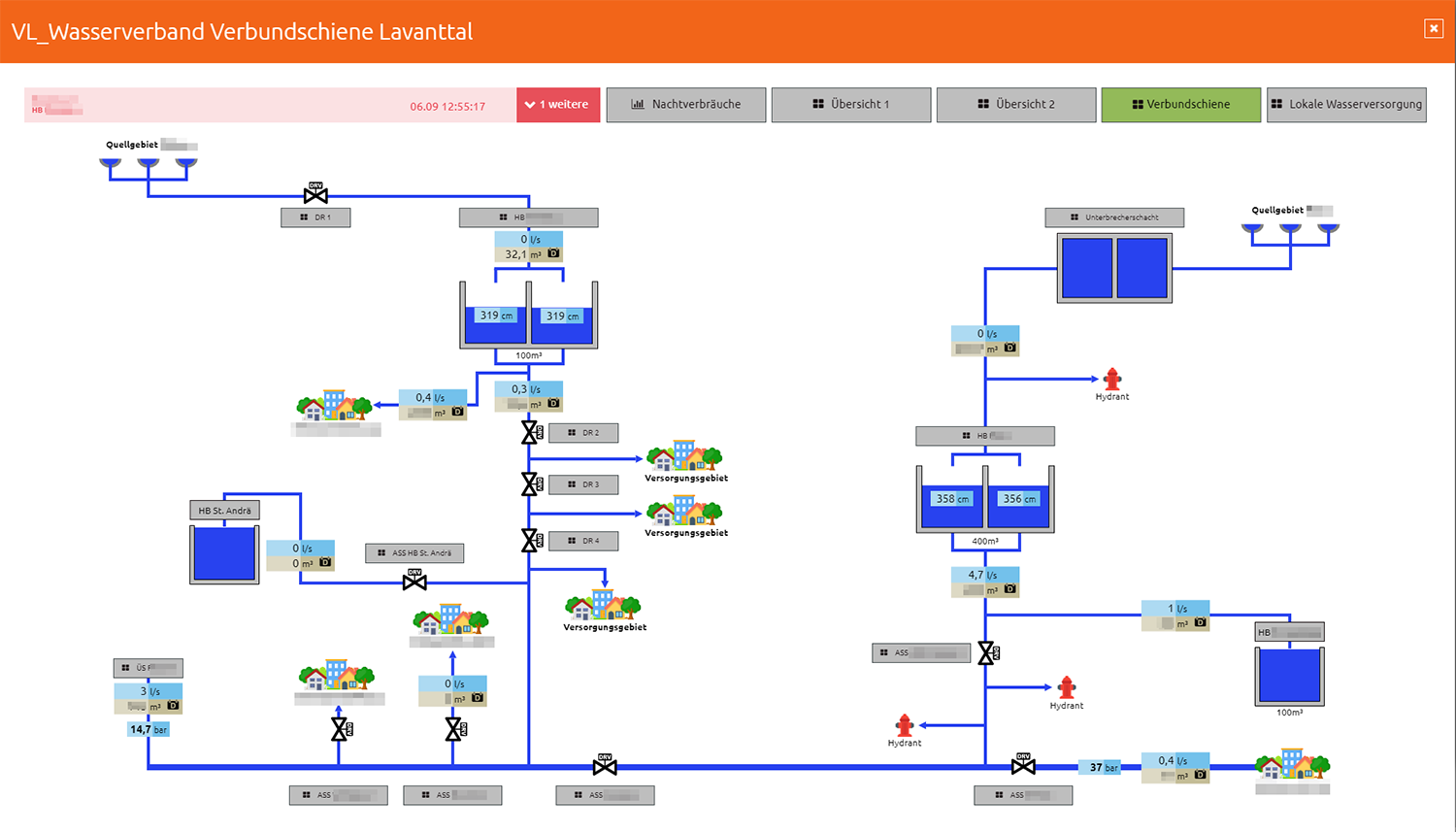Viewport: 1456px width, 832px height.
Task: Click the DRV valve near ASS HB St. Andrä
Action: (x=414, y=580)
